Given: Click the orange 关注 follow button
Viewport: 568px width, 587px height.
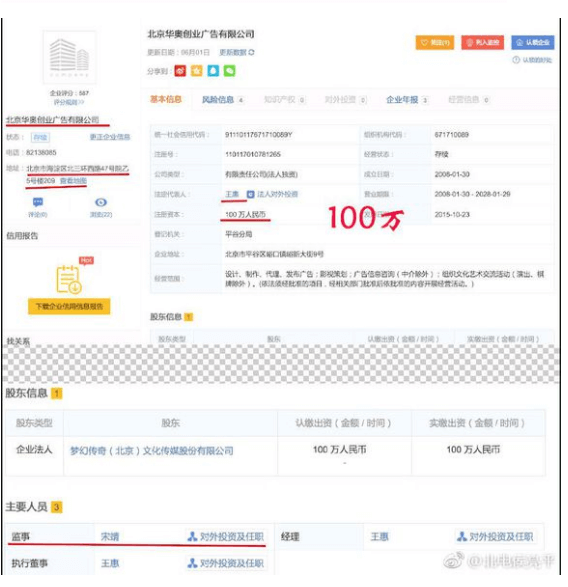Looking at the screenshot, I should click(435, 43).
